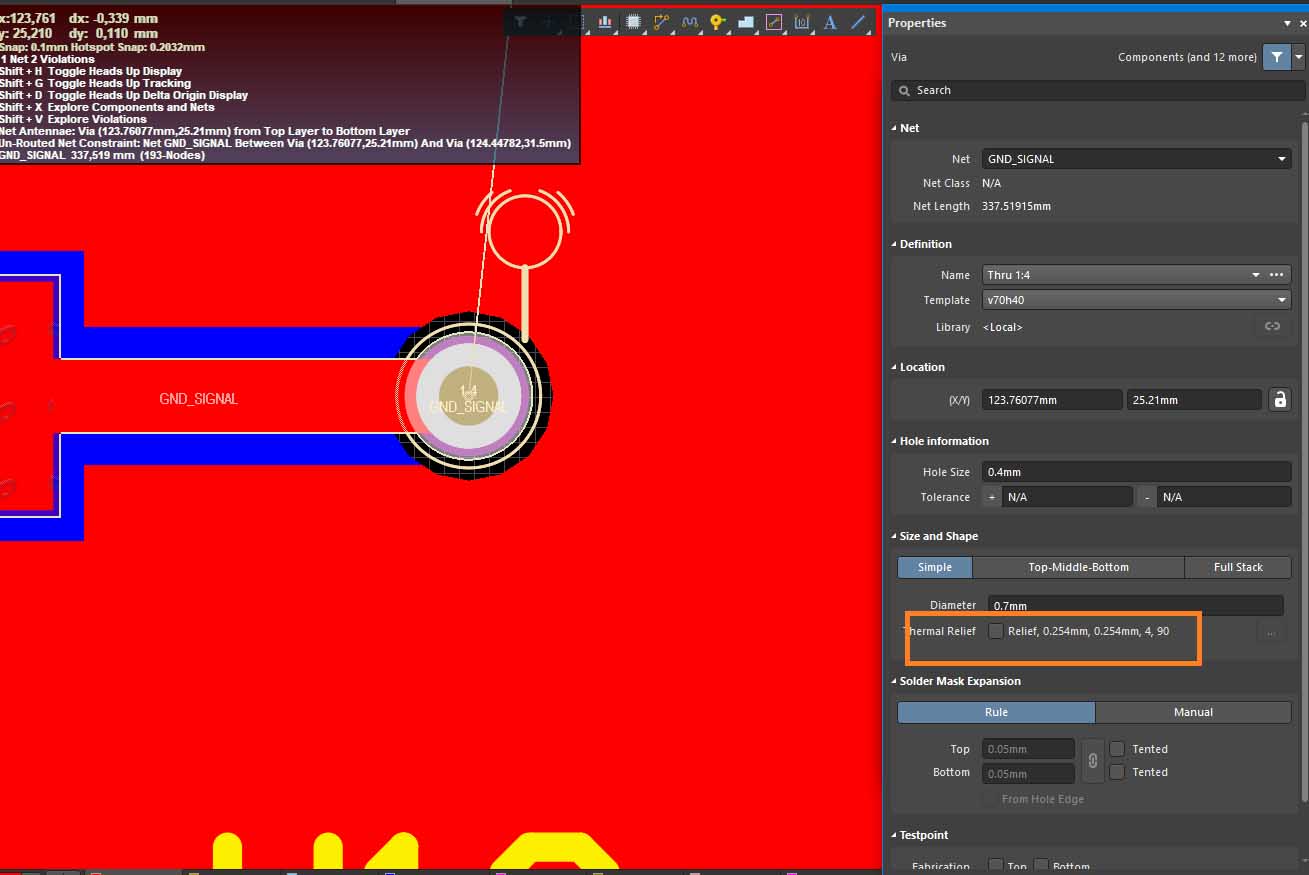Check the Bottom Tented checkbox

click(x=1117, y=772)
